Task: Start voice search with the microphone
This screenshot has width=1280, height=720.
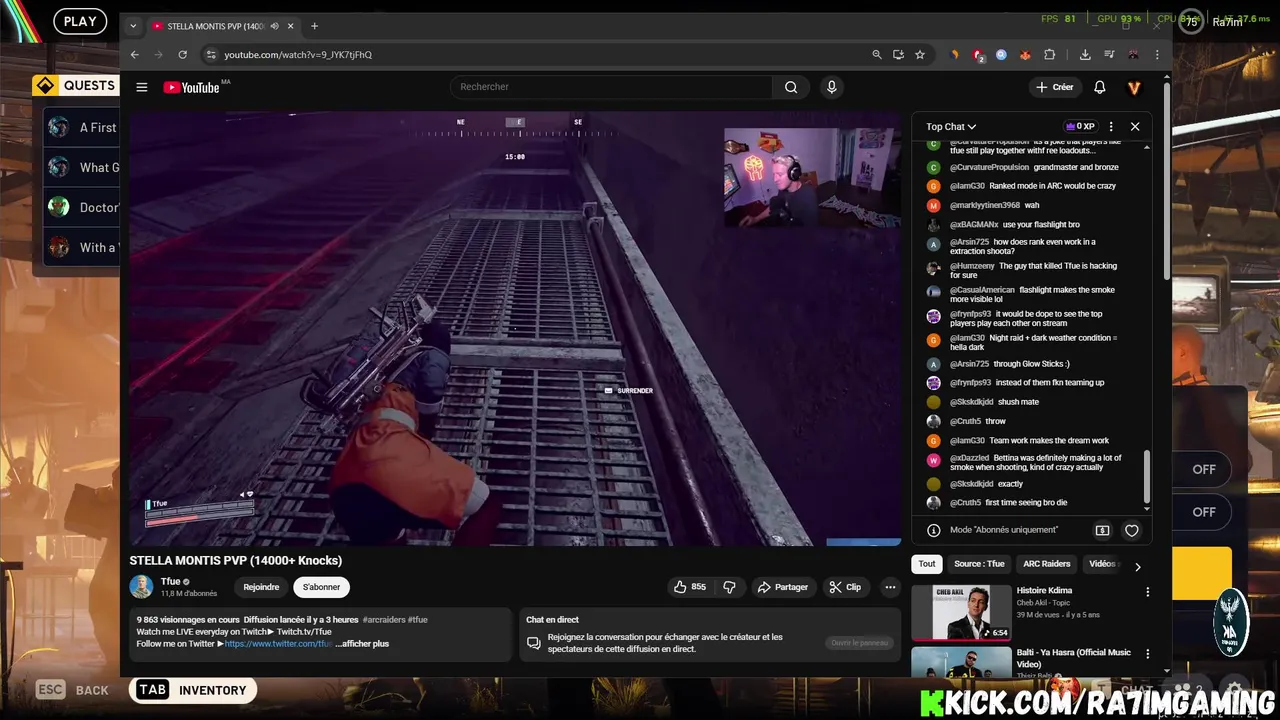Action: (x=831, y=87)
